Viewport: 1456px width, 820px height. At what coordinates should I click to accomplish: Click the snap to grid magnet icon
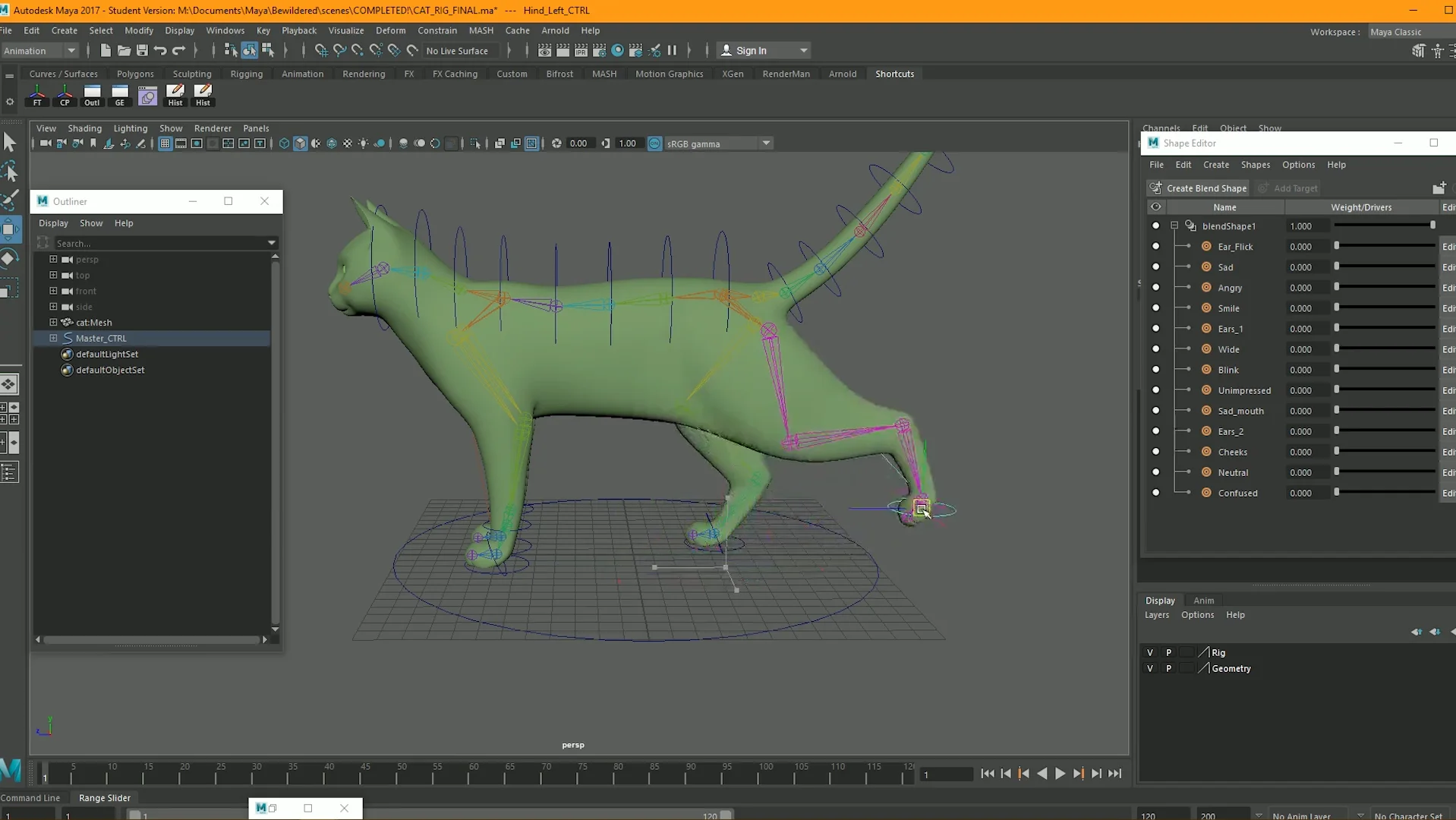point(321,51)
